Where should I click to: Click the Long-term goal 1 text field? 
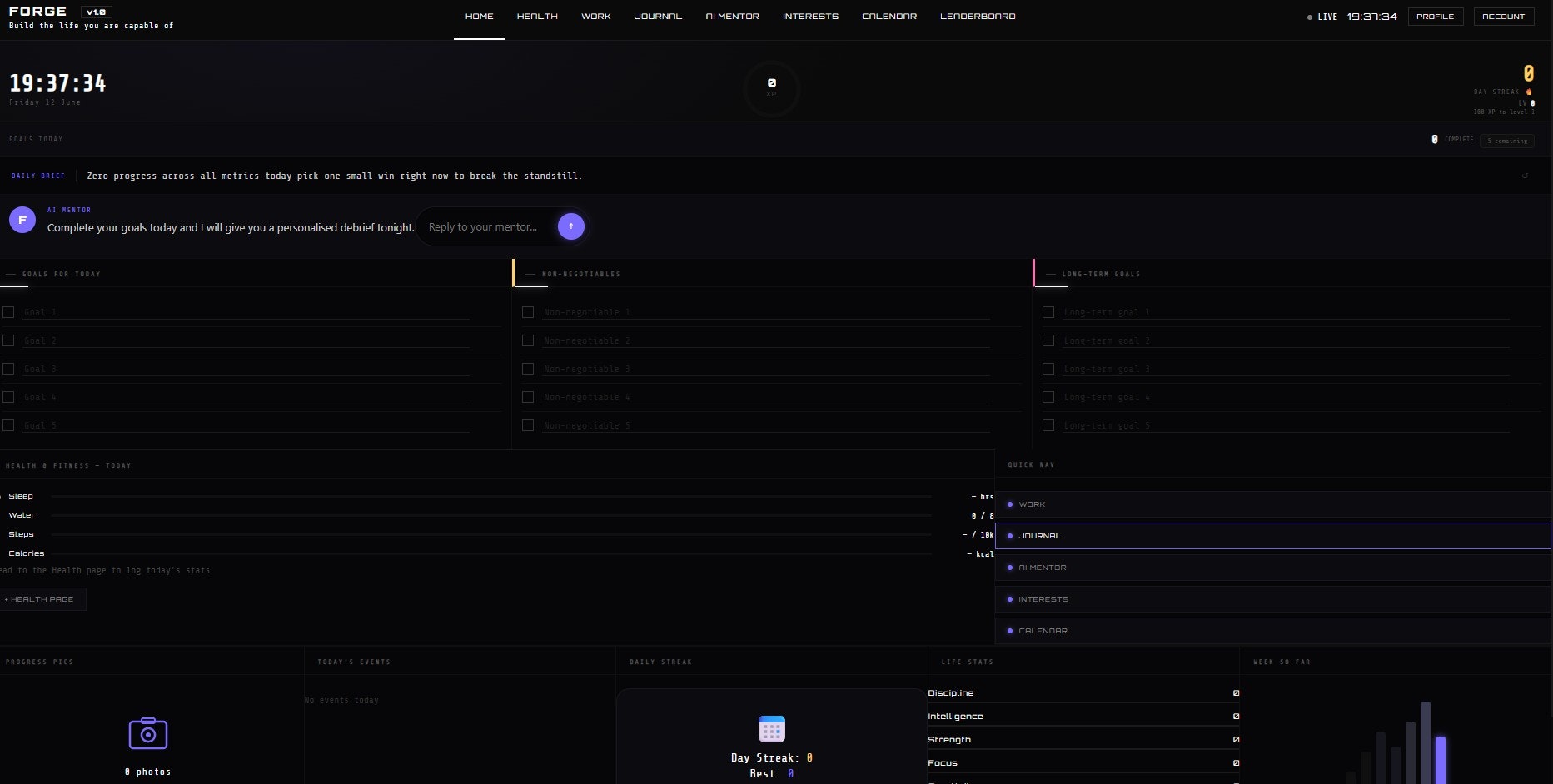click(1287, 312)
